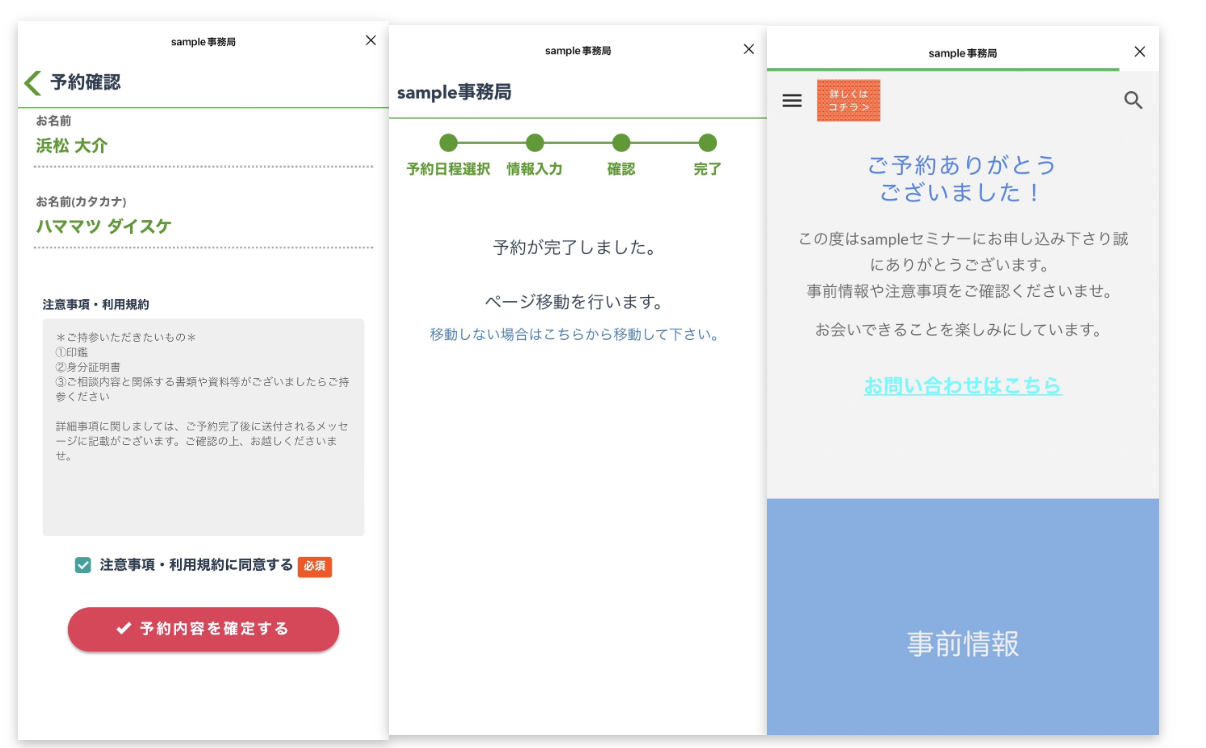This screenshot has width=1206, height=748.
Task: Toggle the 注意事項・利用規約に同意する checkbox
Action: coord(83,565)
